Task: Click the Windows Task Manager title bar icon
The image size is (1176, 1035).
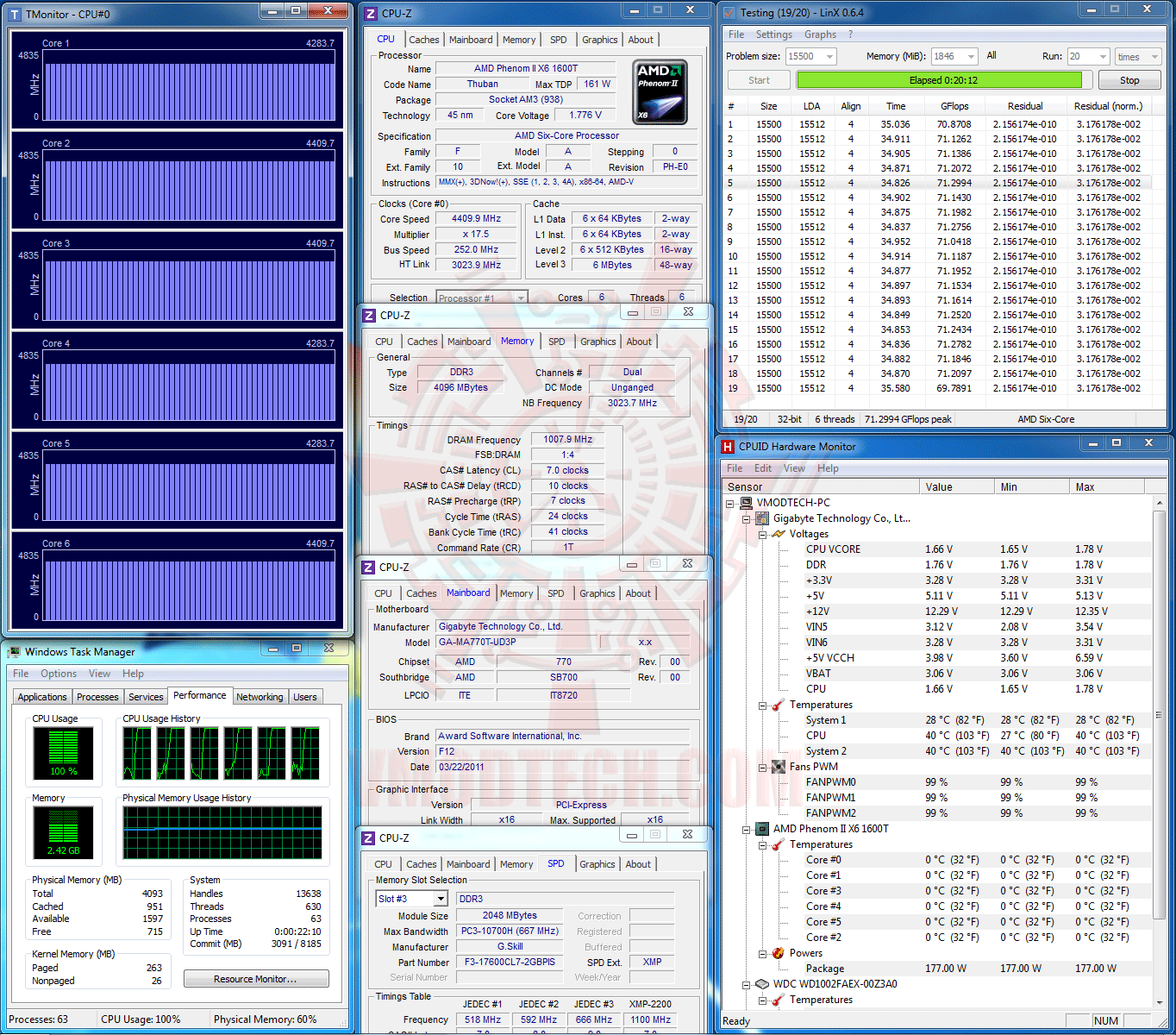Action: tap(13, 652)
